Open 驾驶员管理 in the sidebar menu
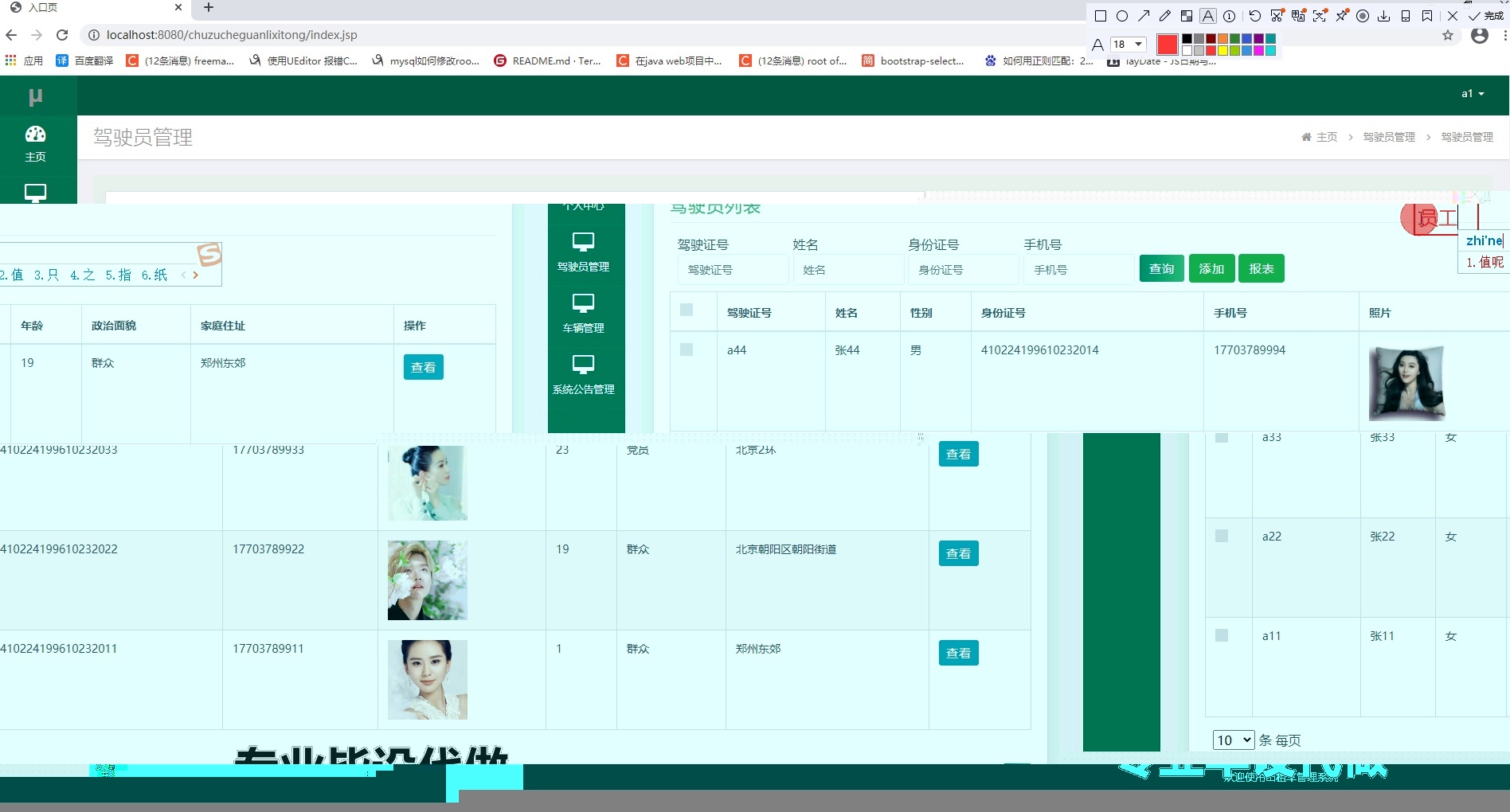 [584, 252]
